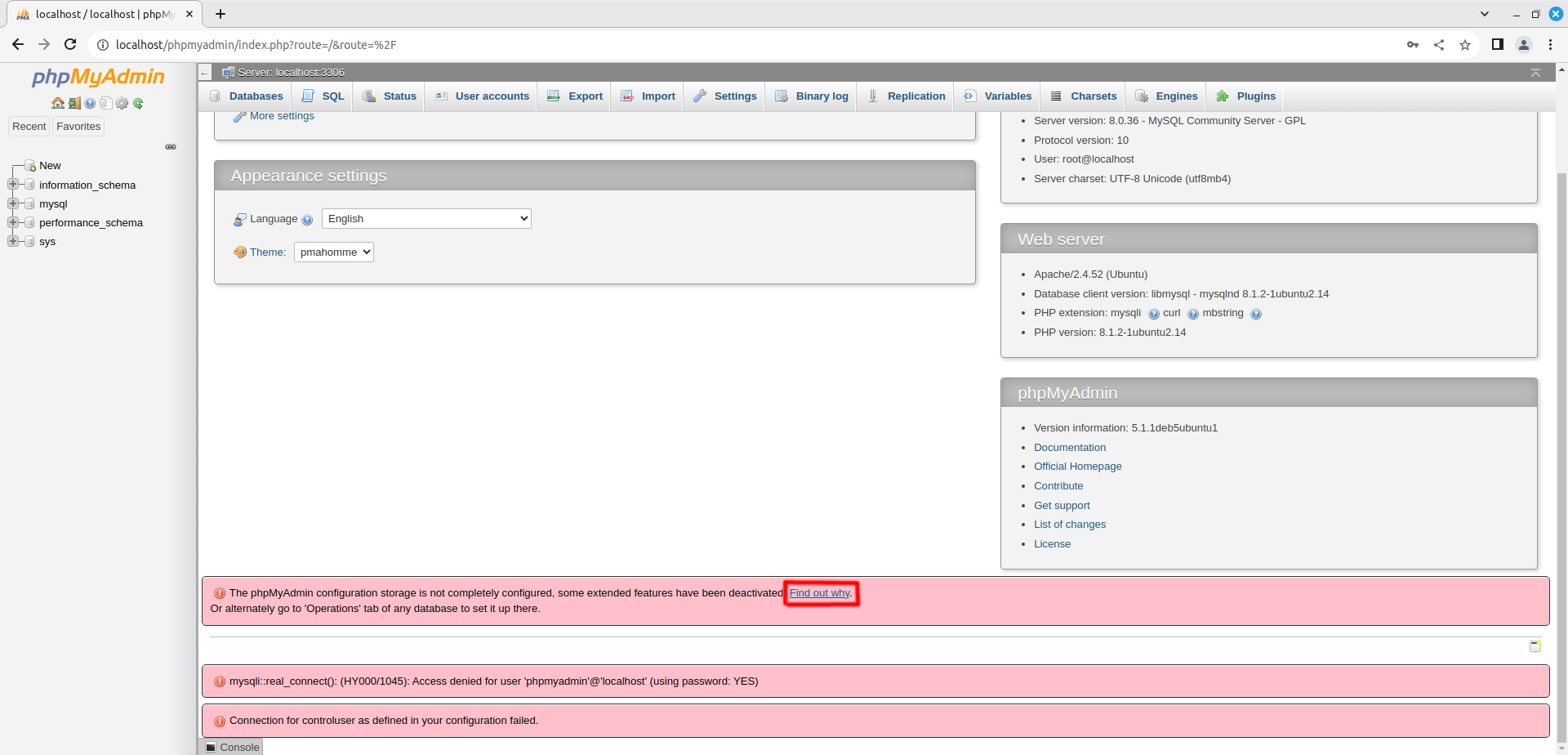Click the Language help question icon
This screenshot has width=1568, height=755.
[x=307, y=220]
